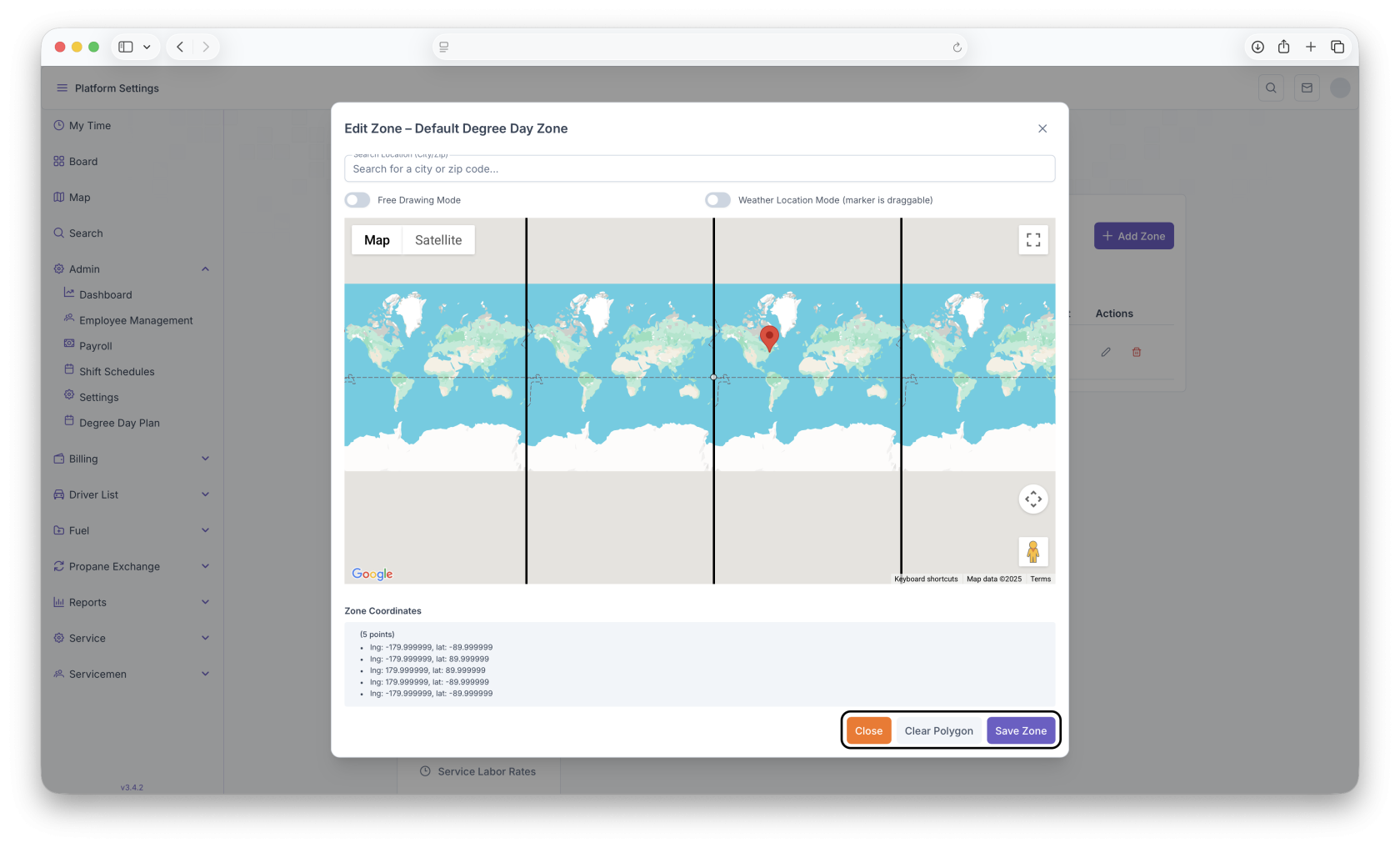The image size is (1400, 848).
Task: Click the browser downloads icon
Action: pos(1257,47)
